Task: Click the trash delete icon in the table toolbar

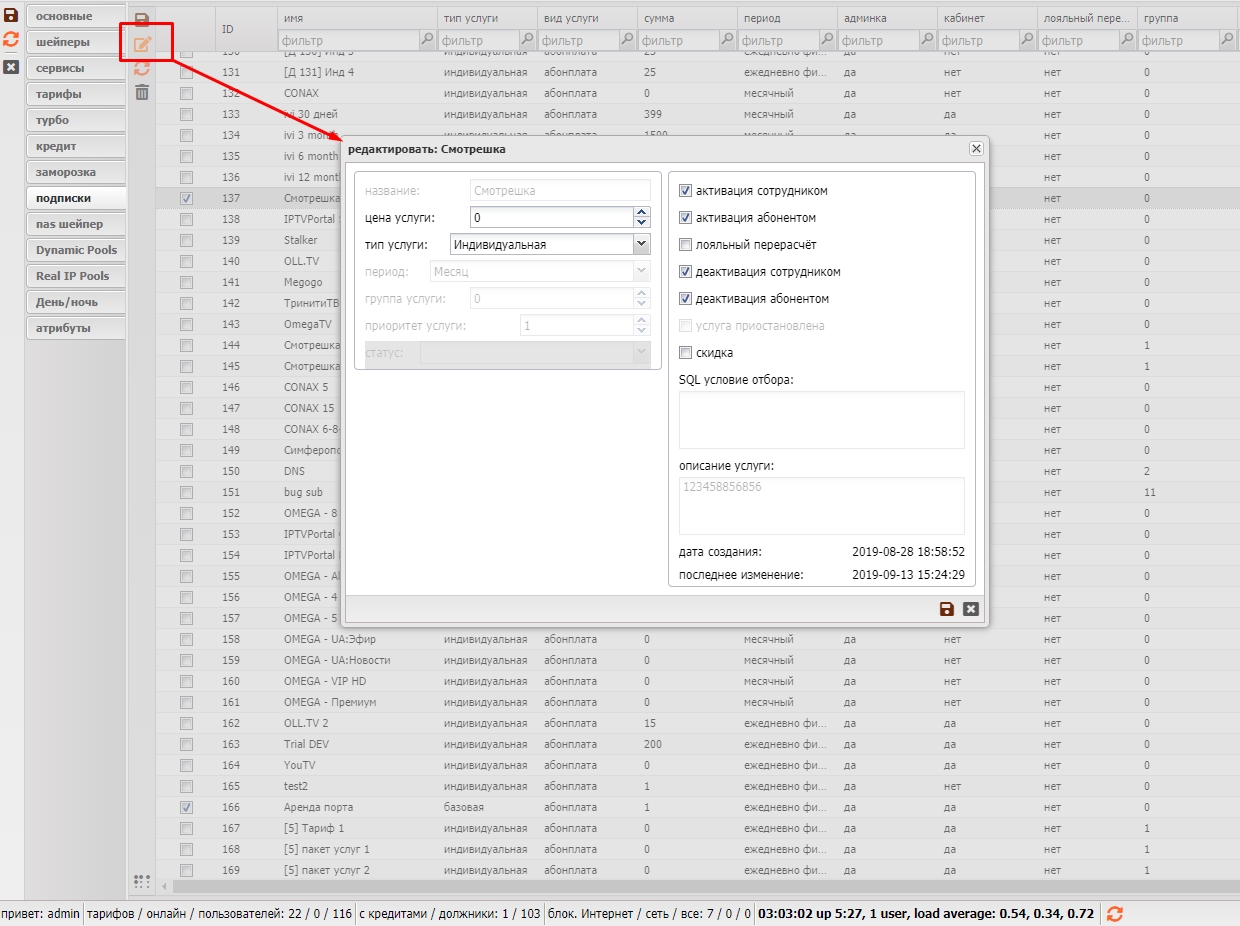Action: click(142, 92)
